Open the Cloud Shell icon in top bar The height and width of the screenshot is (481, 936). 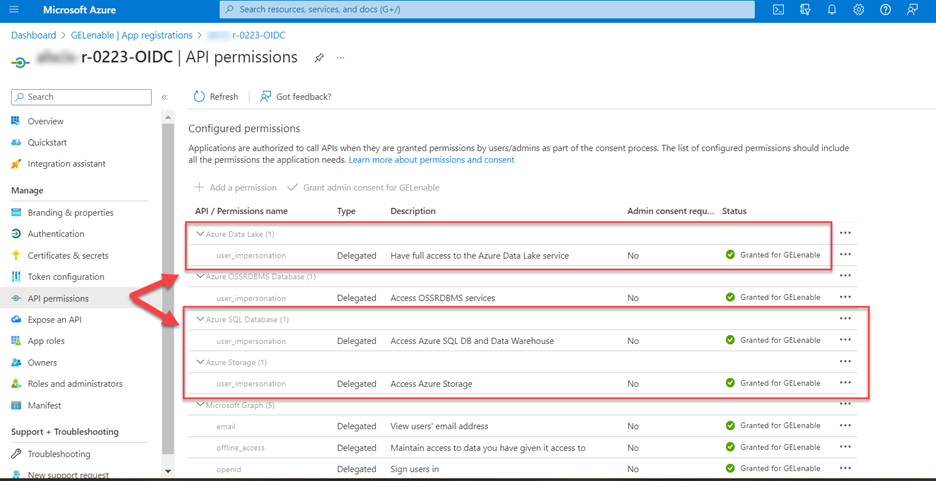click(778, 10)
